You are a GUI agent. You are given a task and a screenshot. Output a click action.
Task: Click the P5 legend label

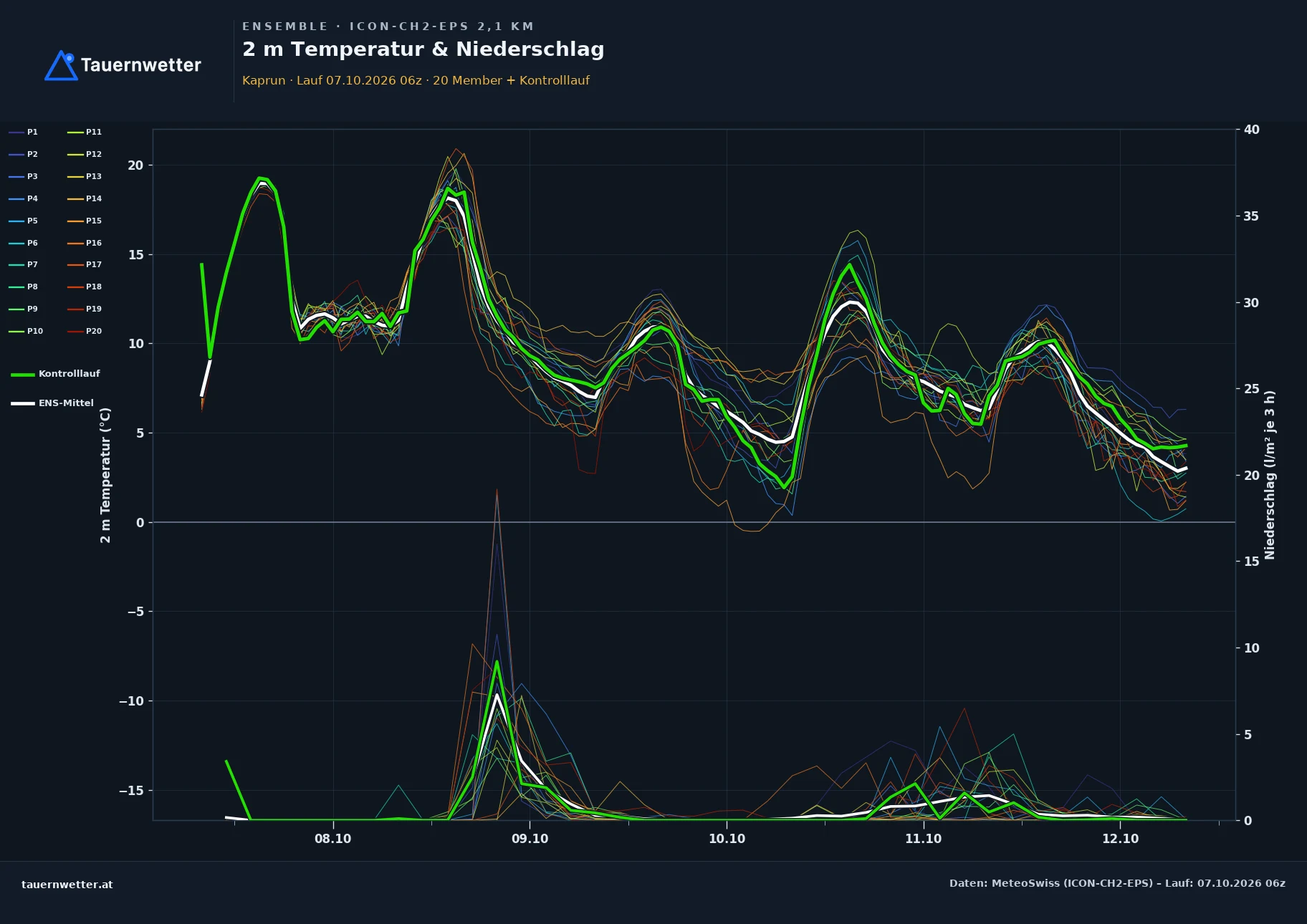32,221
